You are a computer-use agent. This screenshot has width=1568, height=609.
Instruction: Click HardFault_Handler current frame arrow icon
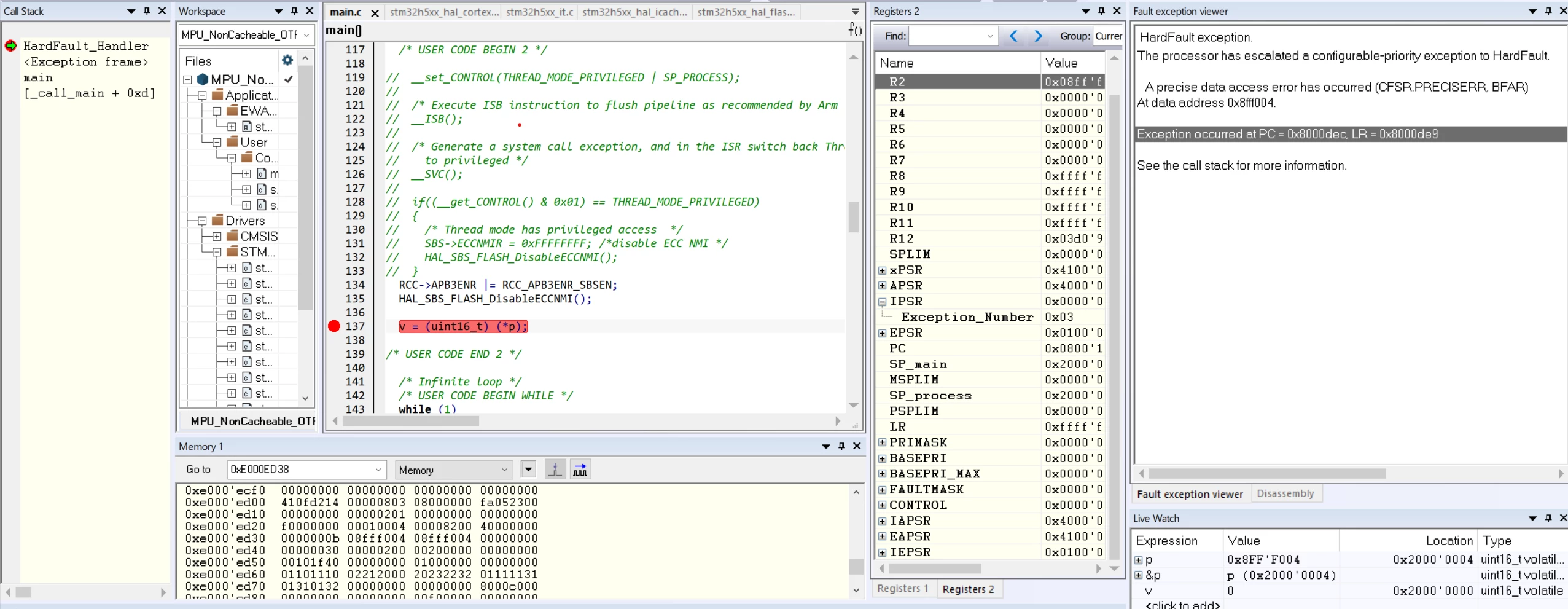click(11, 45)
